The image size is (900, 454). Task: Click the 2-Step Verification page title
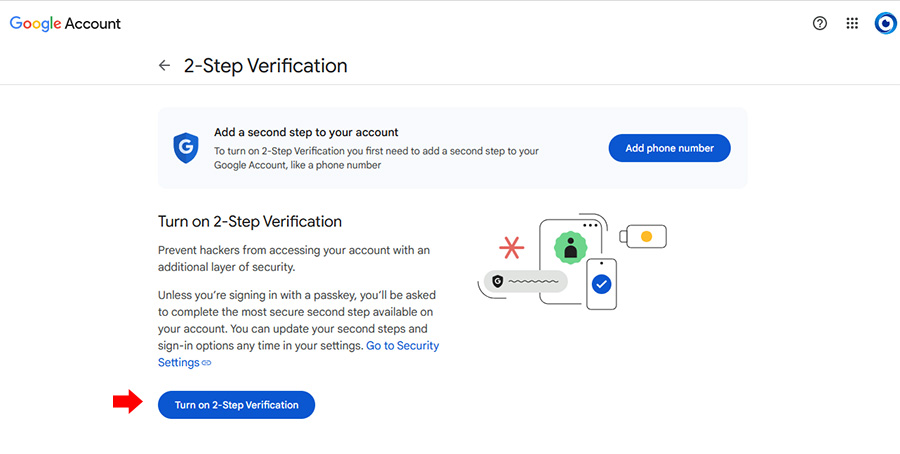(265, 65)
